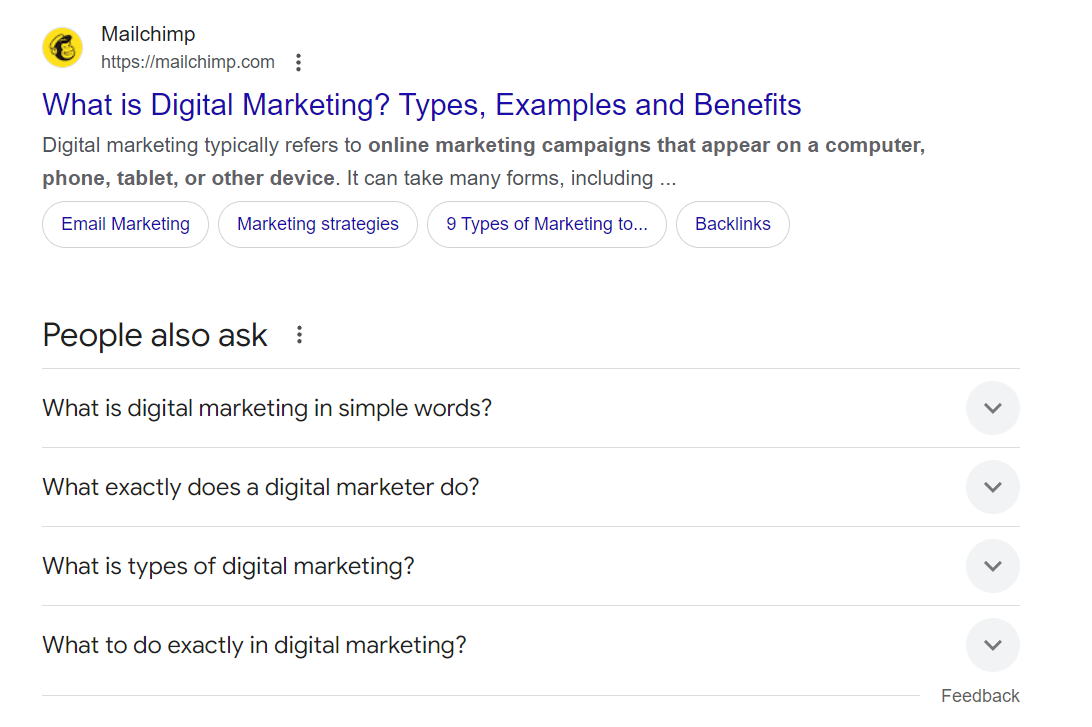The height and width of the screenshot is (727, 1092).
Task: Click question text 'What exactly does a digital marketer do?'
Action: (x=261, y=487)
